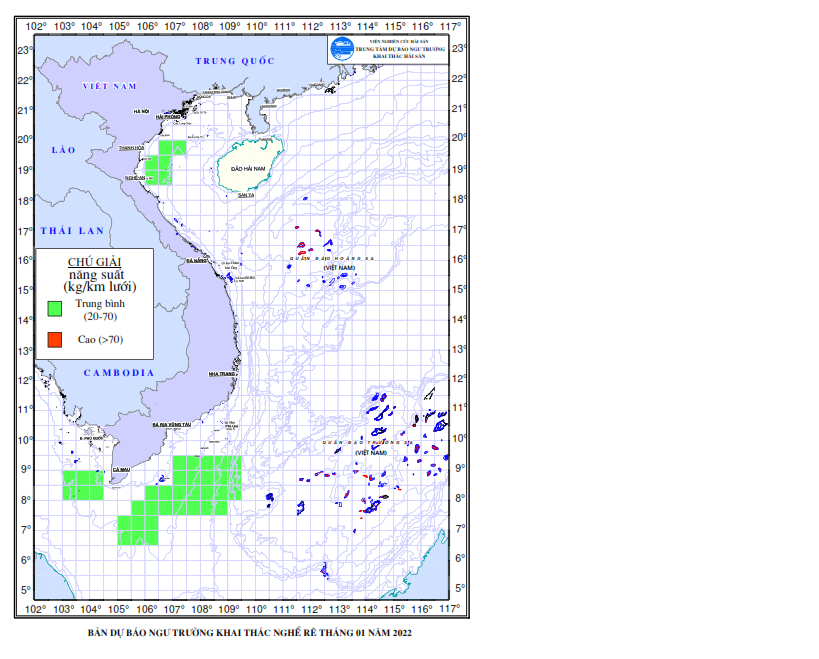Click '(VIỆT NAM)' under Hoàng Sa
Image resolution: width=819 pixels, height=659 pixels.
point(339,268)
